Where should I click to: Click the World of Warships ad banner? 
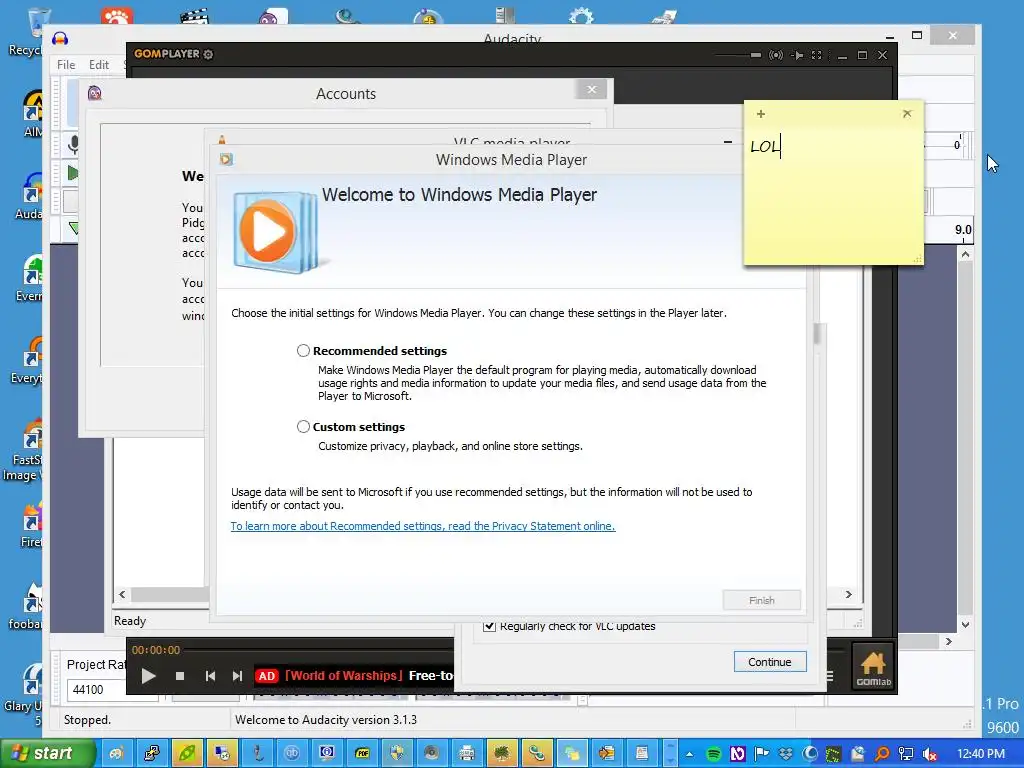click(x=355, y=676)
